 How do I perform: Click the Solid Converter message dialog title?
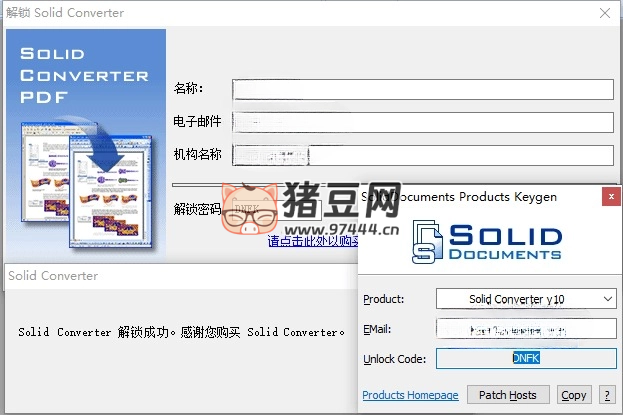[53, 275]
